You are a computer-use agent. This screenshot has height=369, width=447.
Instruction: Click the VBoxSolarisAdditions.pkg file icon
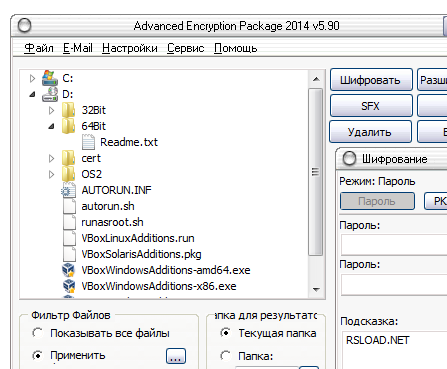[69, 254]
